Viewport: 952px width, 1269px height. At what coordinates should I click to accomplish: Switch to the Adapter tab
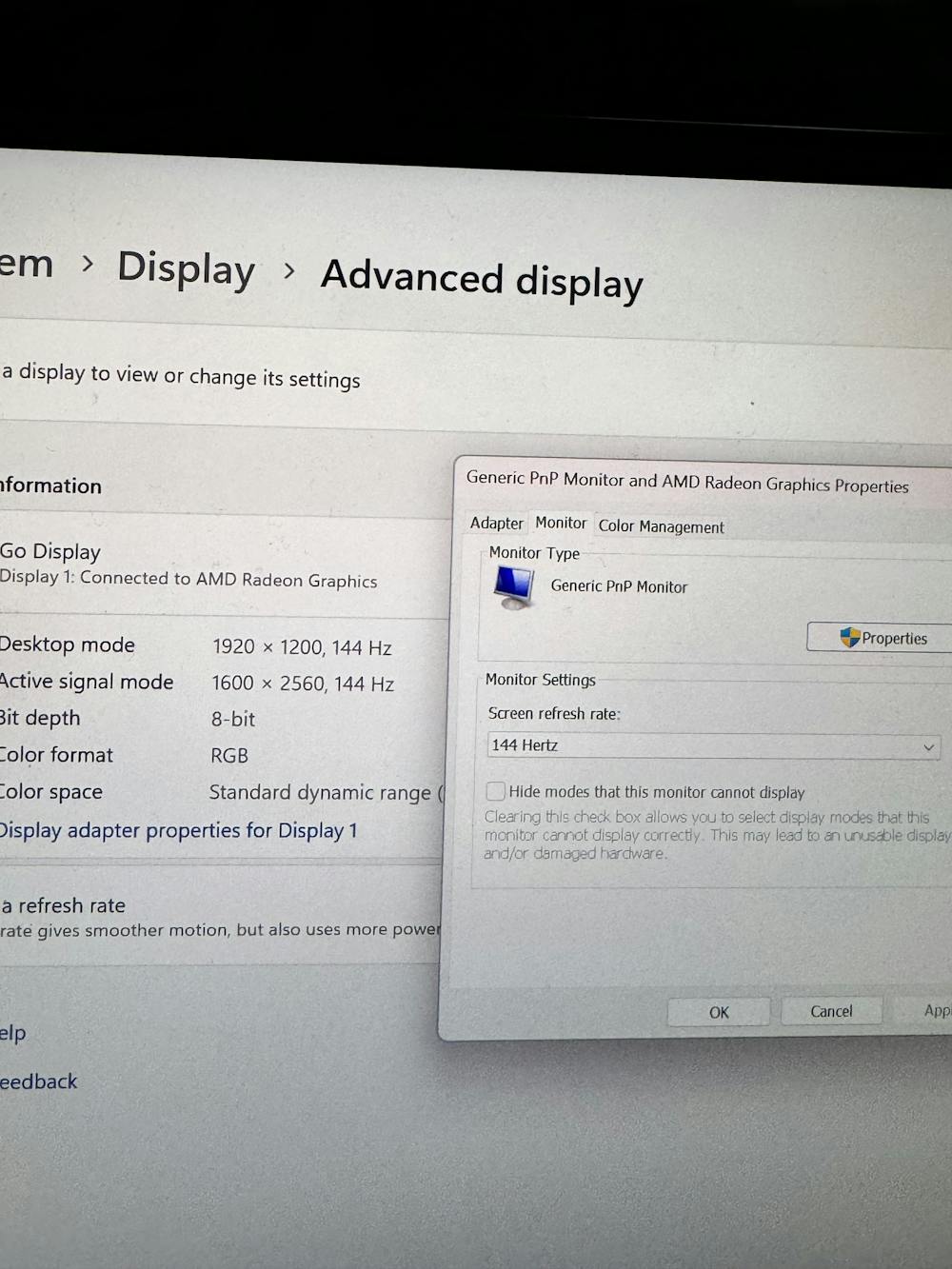click(496, 523)
